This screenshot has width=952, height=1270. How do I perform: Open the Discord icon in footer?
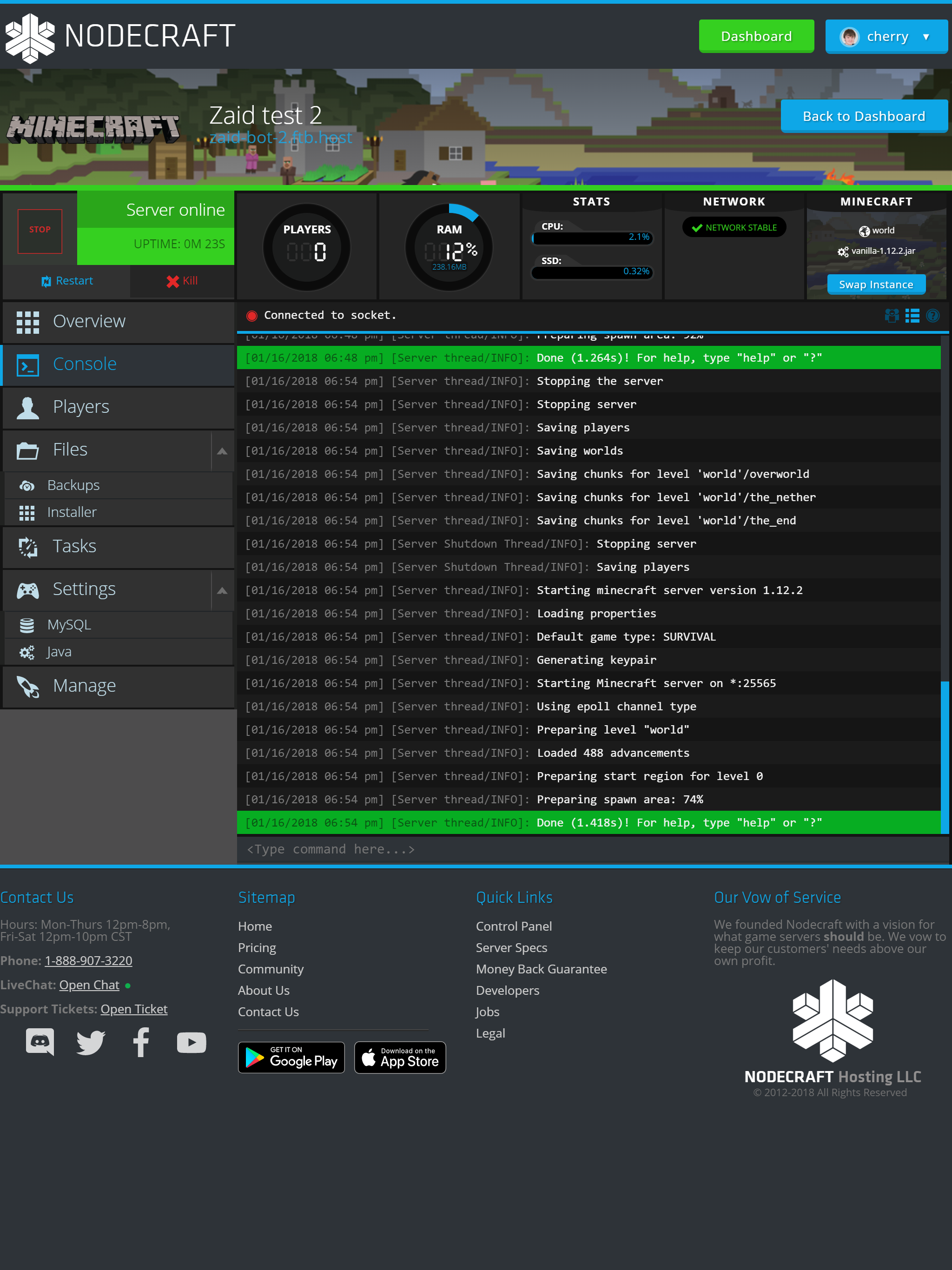(40, 1041)
